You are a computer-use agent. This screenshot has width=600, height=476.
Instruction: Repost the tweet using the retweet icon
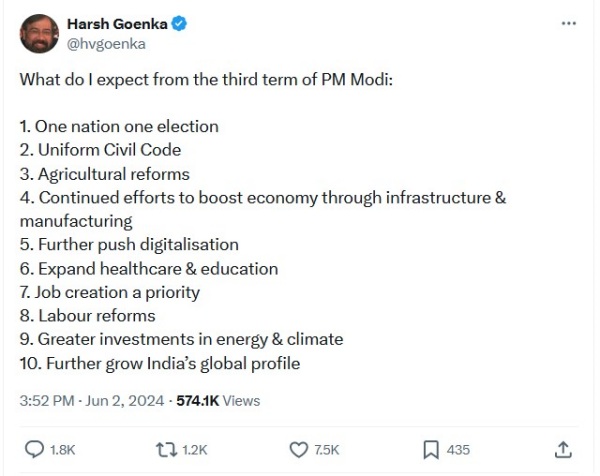click(x=166, y=449)
